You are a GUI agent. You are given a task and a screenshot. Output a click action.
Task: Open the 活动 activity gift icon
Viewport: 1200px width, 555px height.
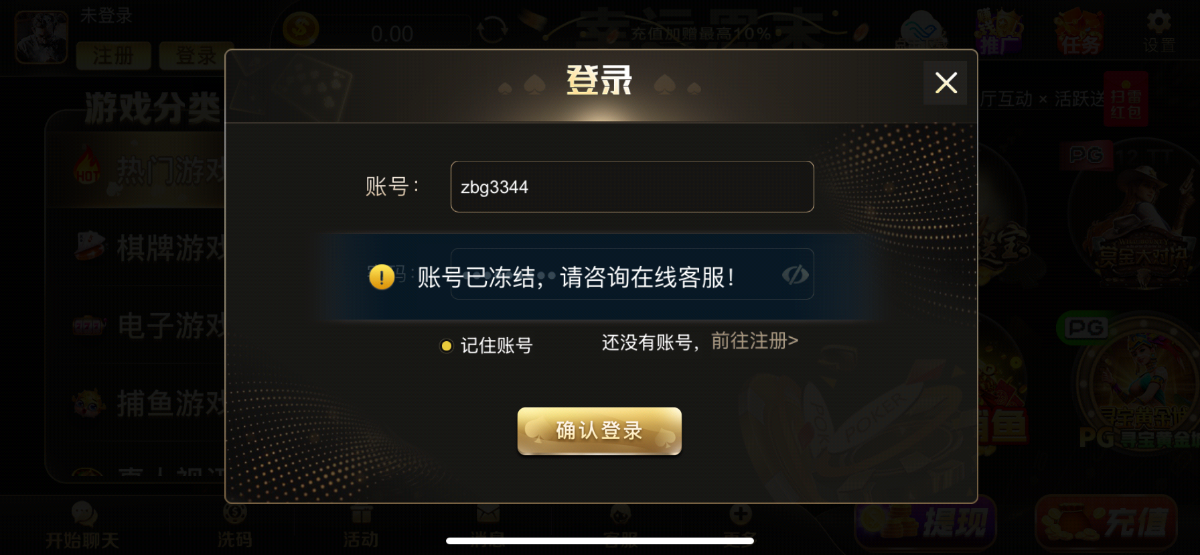click(361, 526)
